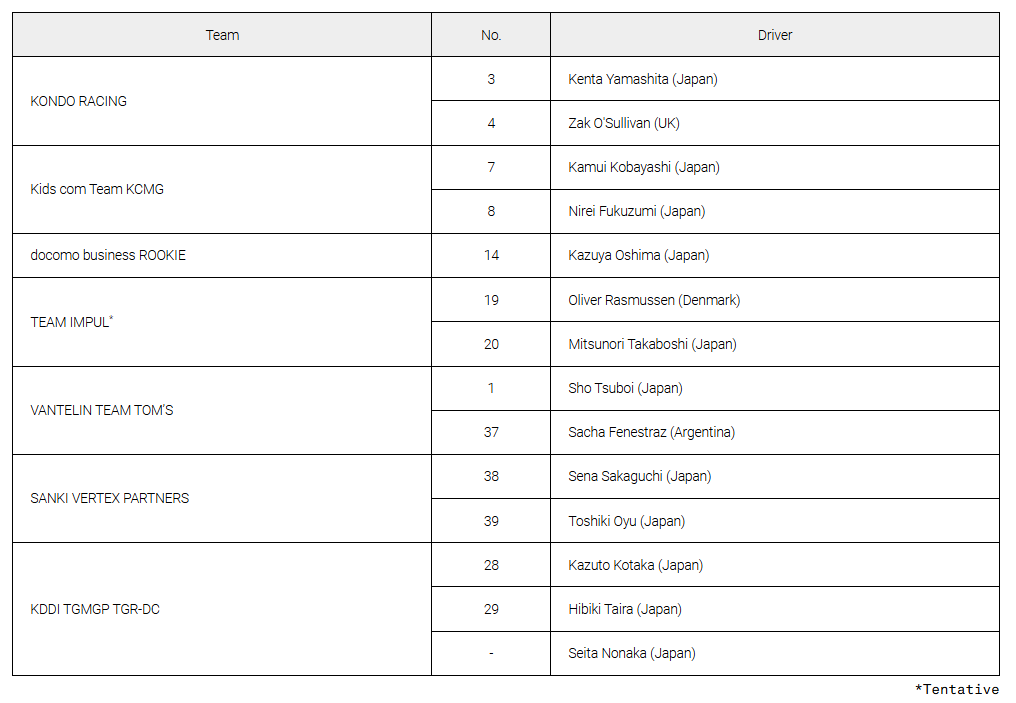Select Kamui Kobayashi (Japan) driver entry
The height and width of the screenshot is (703, 1016).
pyautogui.click(x=775, y=167)
